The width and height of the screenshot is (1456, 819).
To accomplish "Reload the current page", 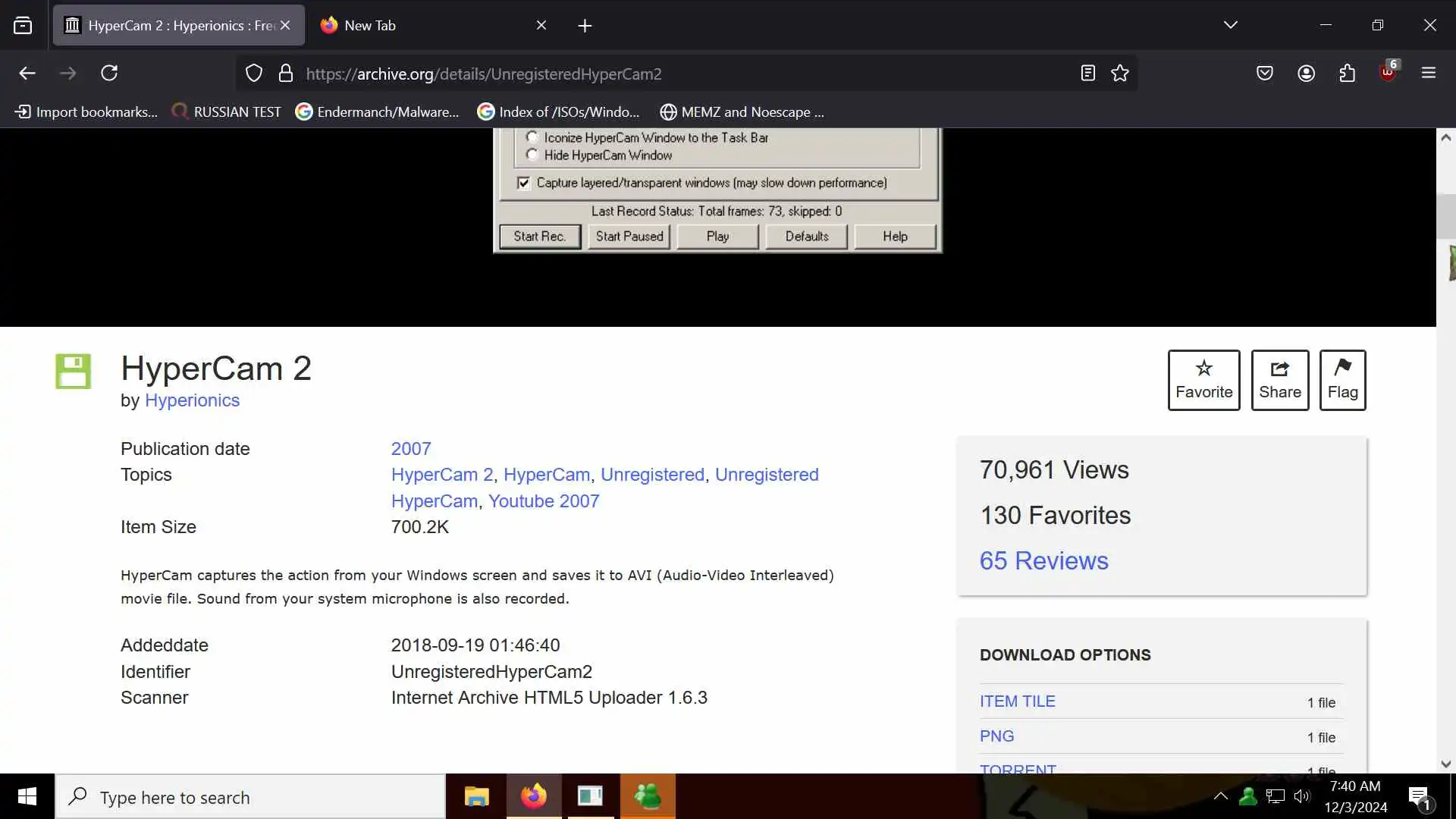I will [x=109, y=73].
